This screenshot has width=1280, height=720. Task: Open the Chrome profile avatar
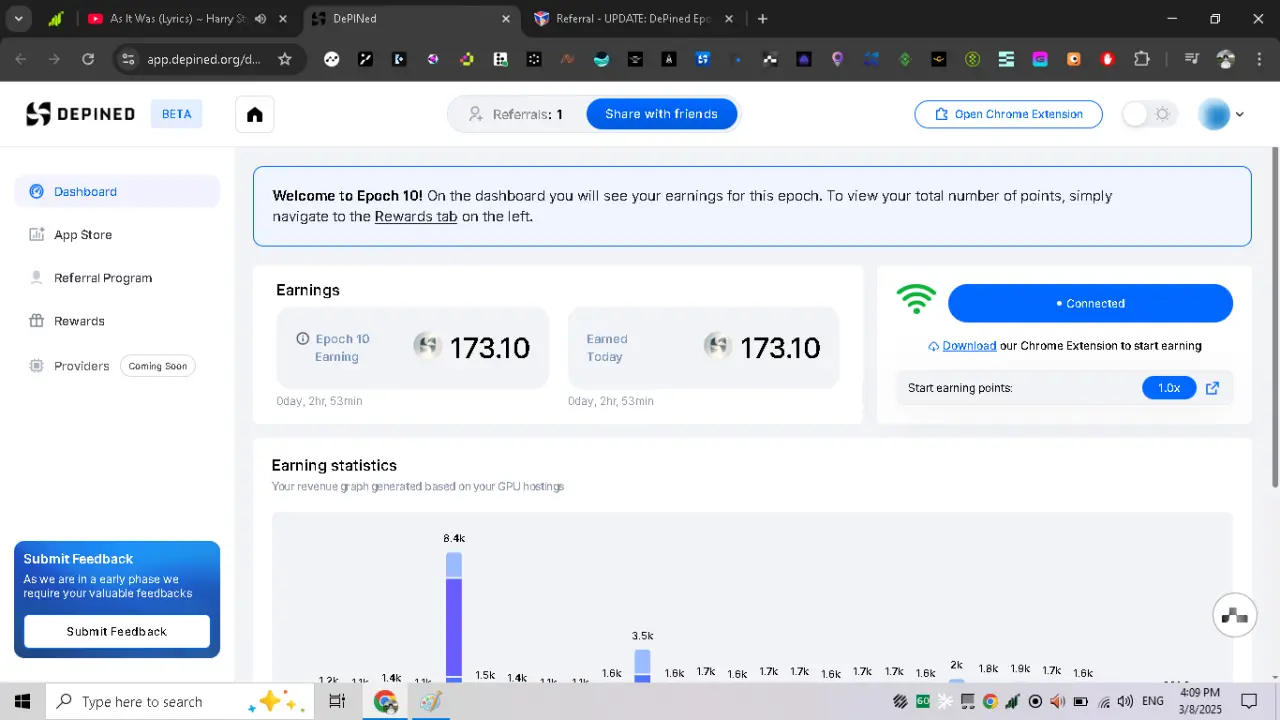click(1226, 59)
